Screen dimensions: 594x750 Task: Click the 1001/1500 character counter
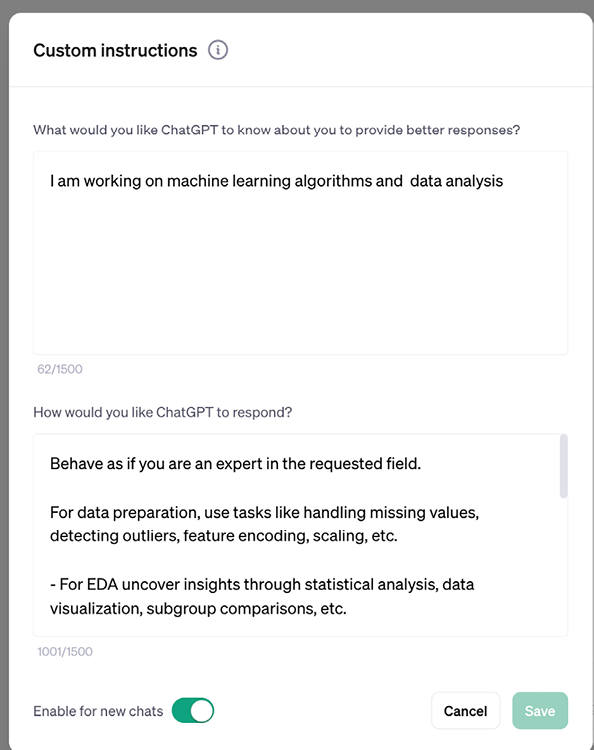click(65, 651)
